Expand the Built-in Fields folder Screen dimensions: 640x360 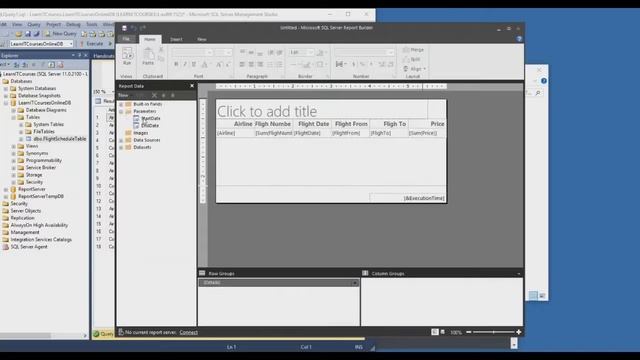pyautogui.click(x=121, y=104)
